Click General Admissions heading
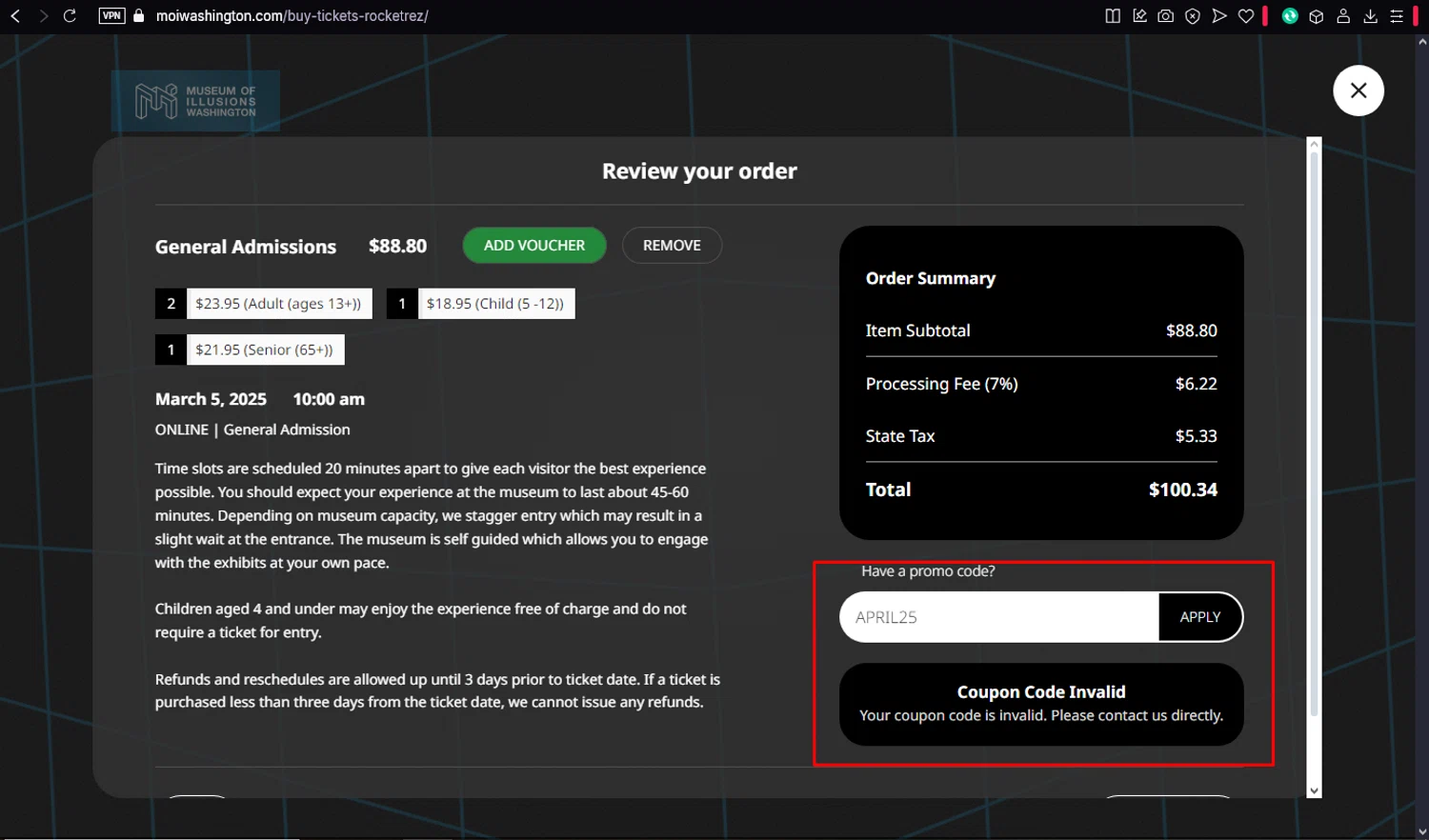1429x840 pixels. tap(246, 247)
